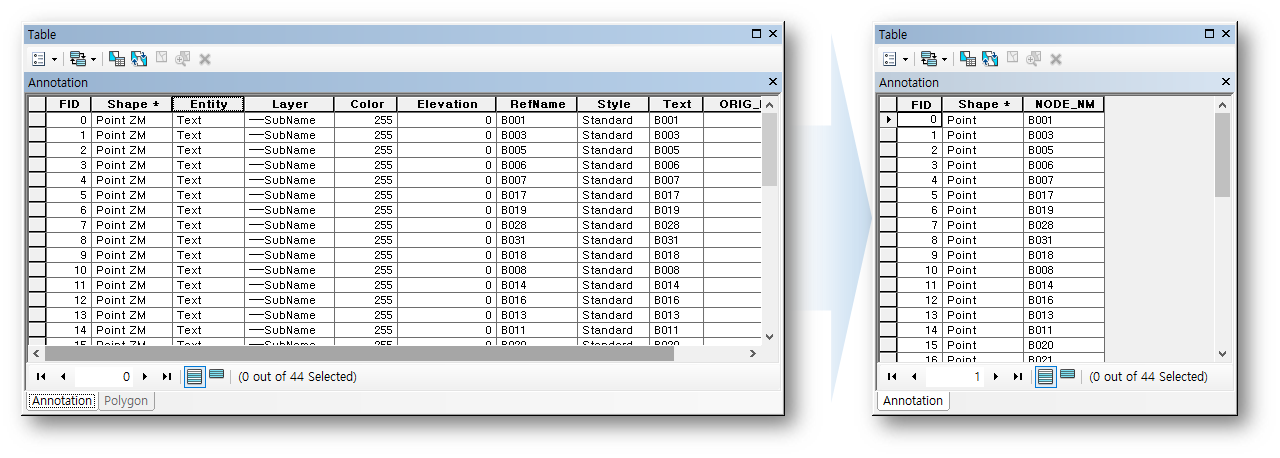Select Annotation tab in right window
1280x458 pixels.
click(913, 401)
